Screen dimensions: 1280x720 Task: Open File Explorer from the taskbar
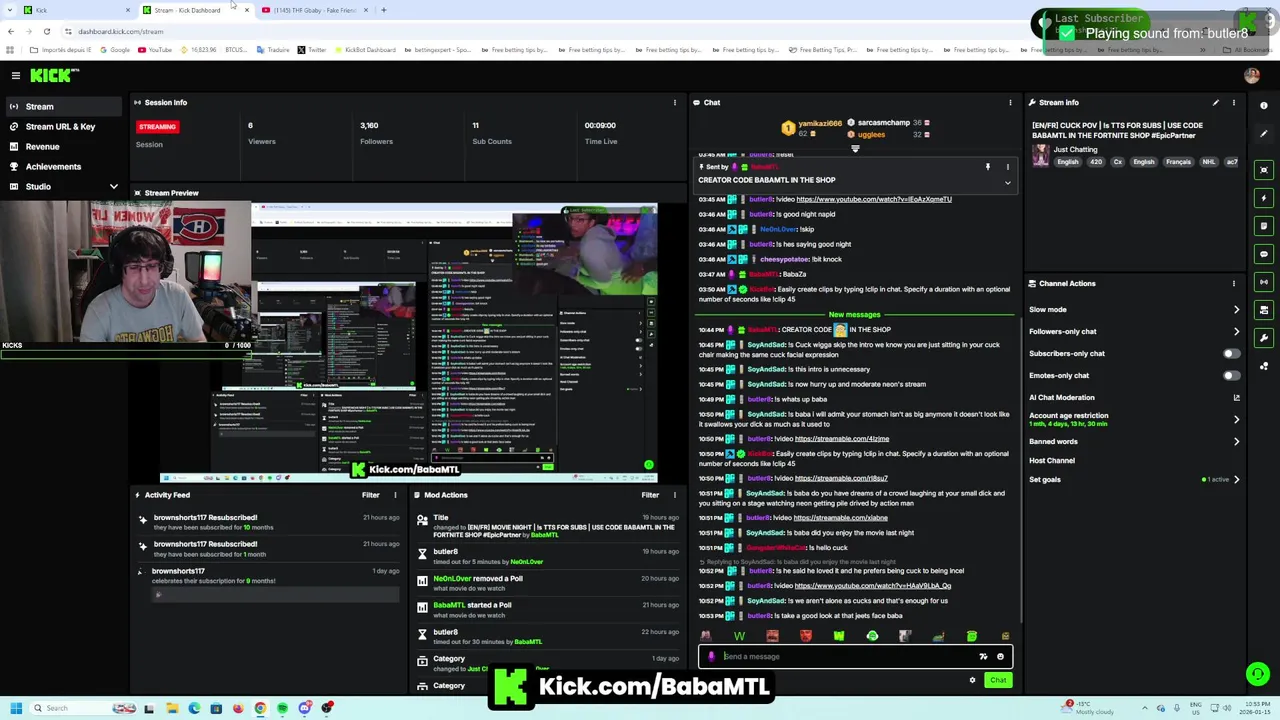click(x=172, y=708)
